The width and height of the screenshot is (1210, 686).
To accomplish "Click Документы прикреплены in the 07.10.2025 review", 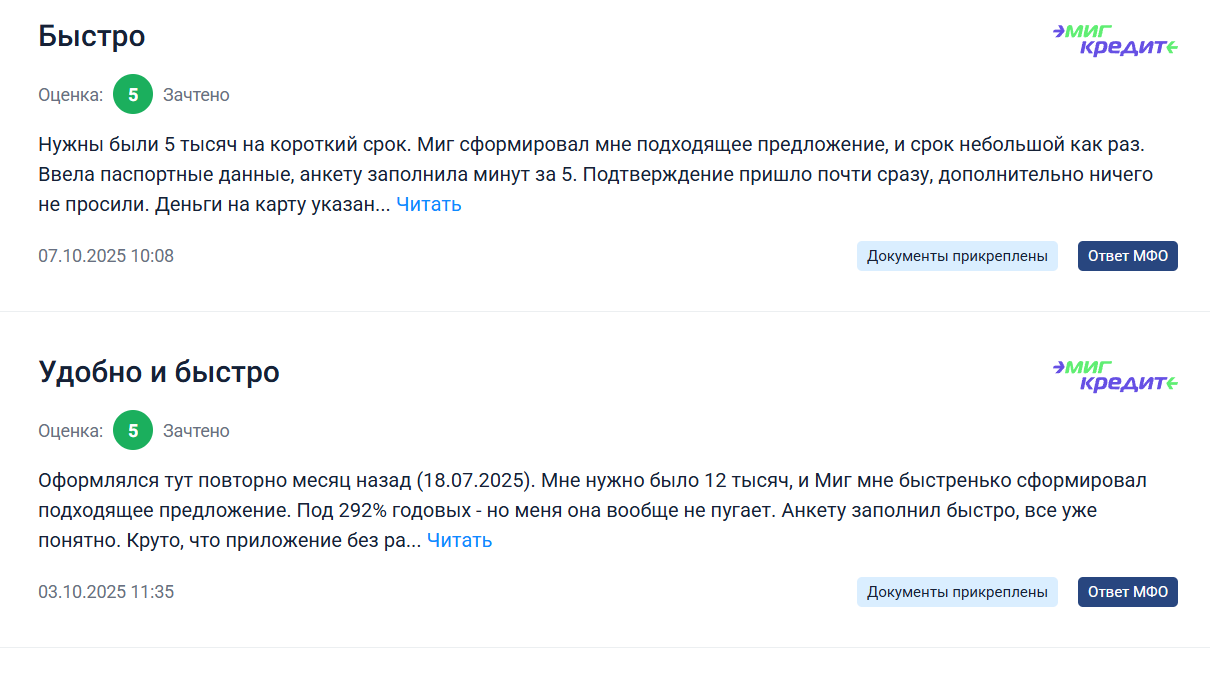I will point(957,256).
